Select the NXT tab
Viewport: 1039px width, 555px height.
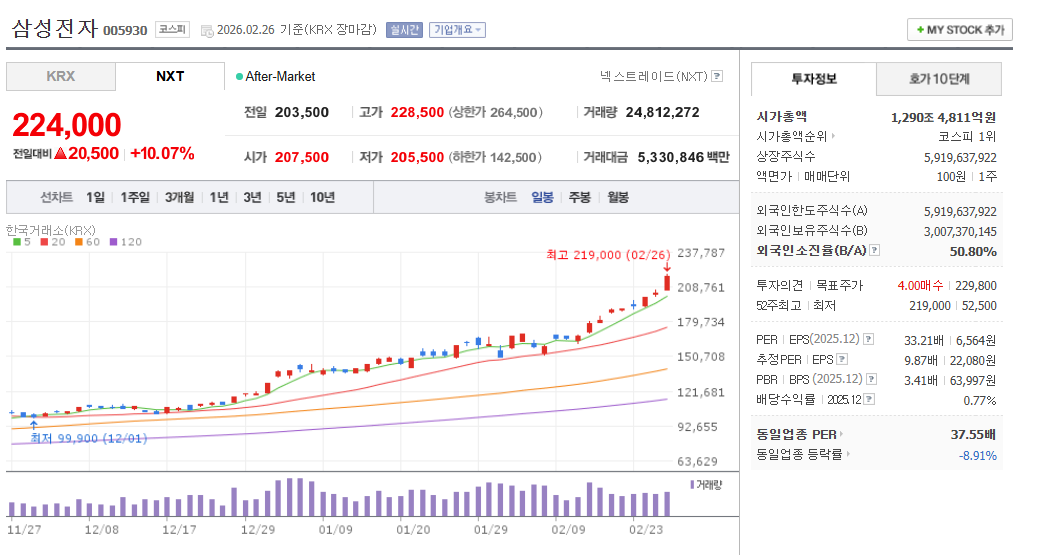[170, 76]
